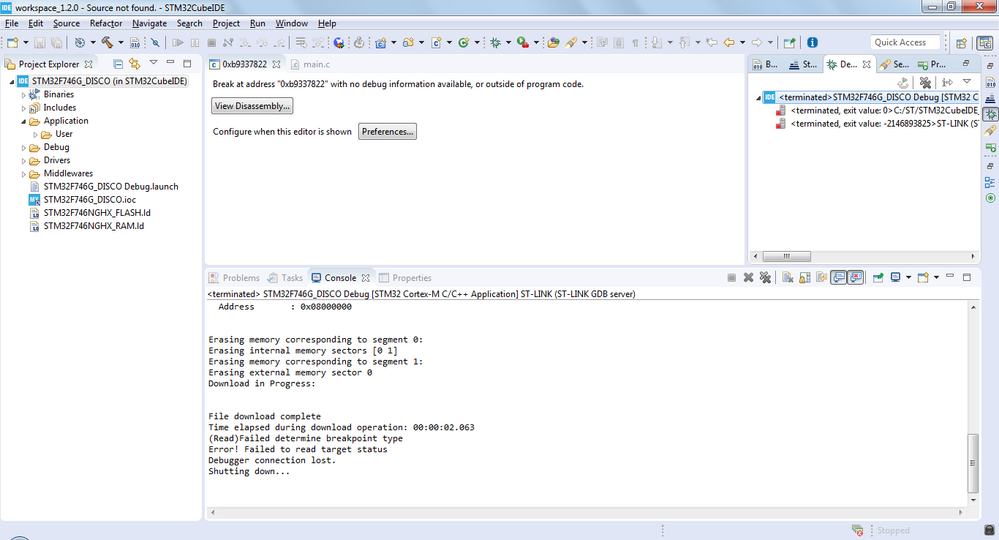The height and width of the screenshot is (540, 999).
Task: Expand the Drivers folder
Action: (x=24, y=160)
